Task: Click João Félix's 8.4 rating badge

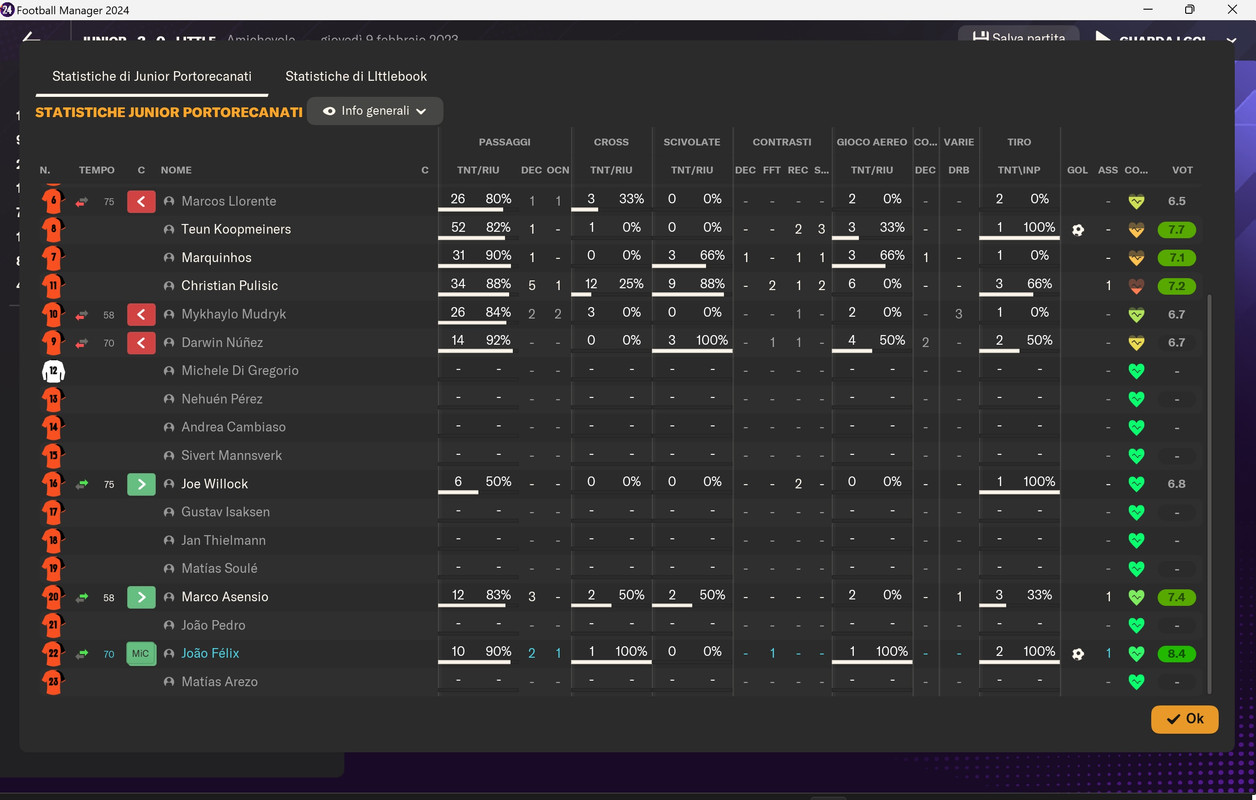Action: click(1176, 654)
